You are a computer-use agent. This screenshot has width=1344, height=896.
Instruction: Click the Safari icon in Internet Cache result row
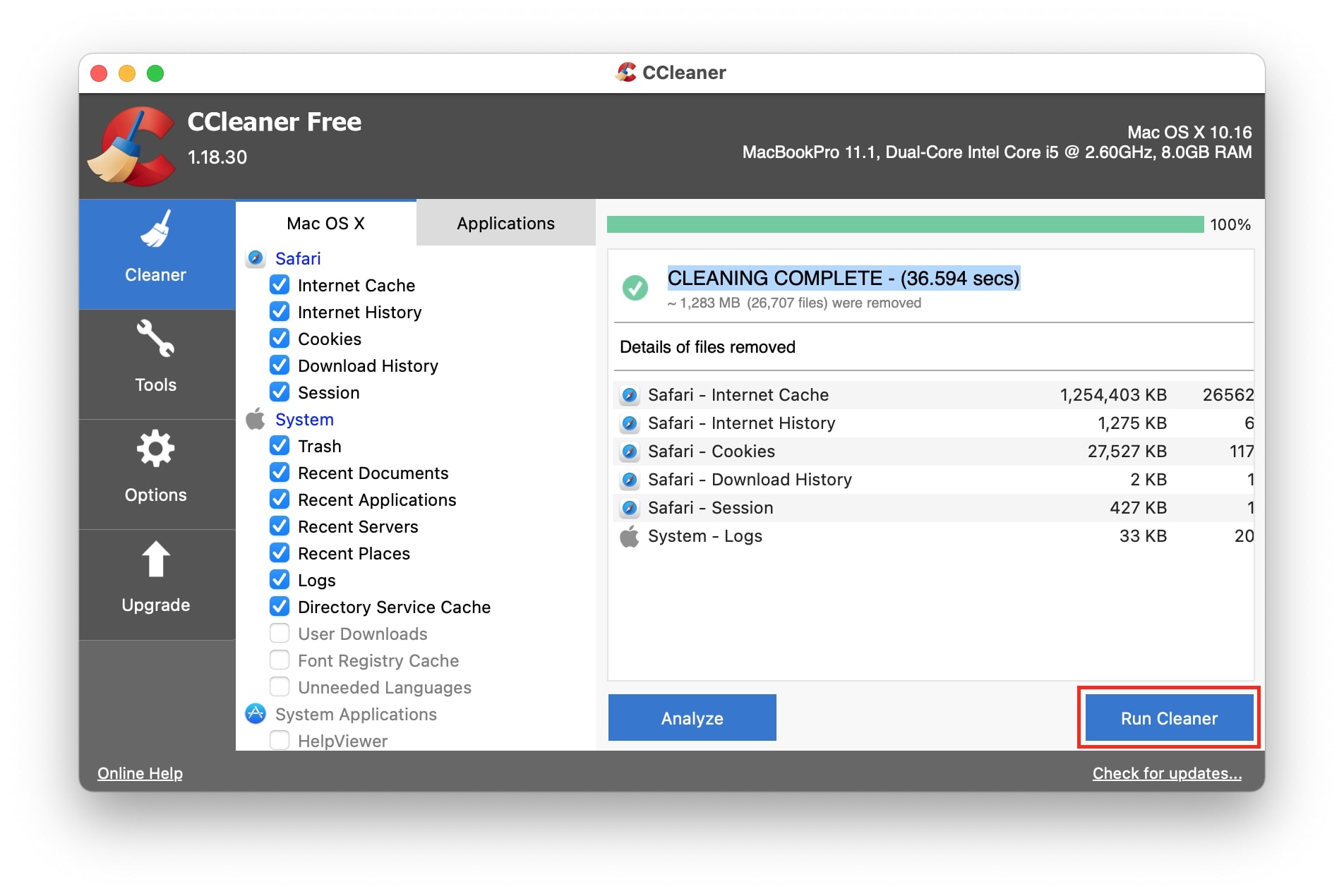[x=630, y=395]
